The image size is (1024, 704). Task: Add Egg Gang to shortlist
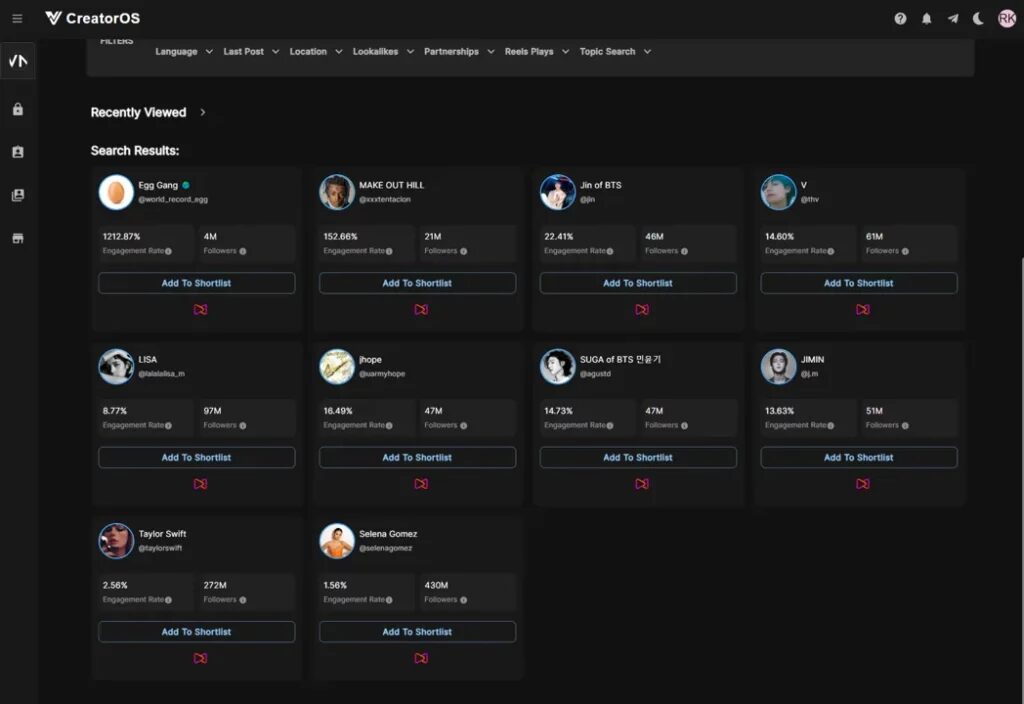tap(197, 283)
